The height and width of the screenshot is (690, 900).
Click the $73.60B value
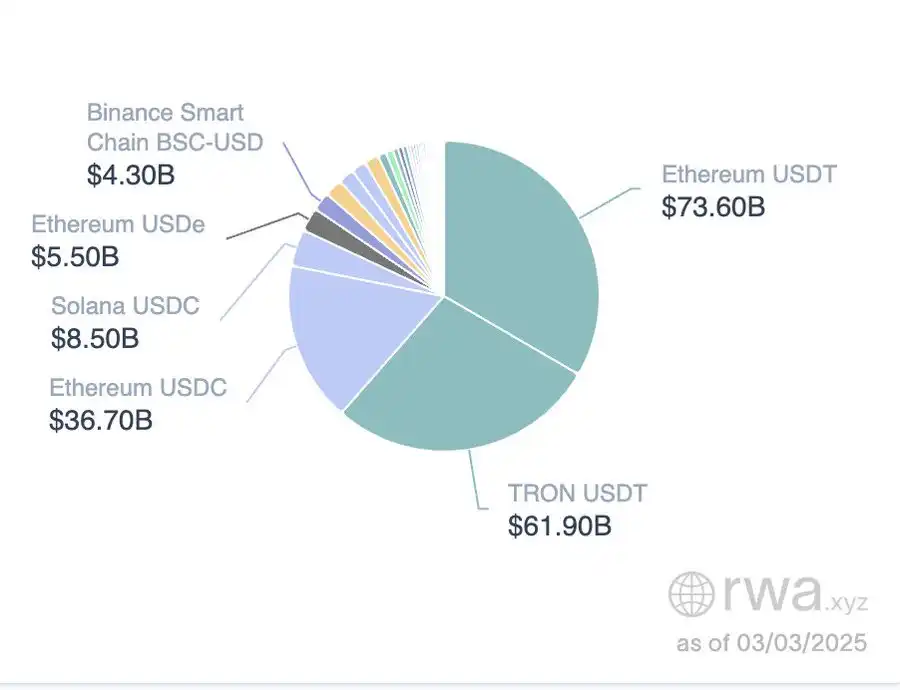[x=714, y=207]
